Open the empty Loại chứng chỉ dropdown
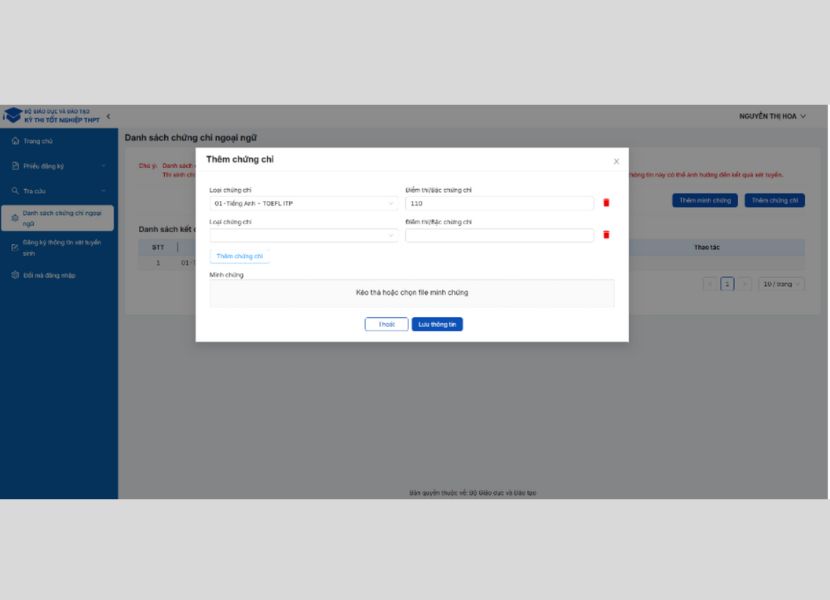The width and height of the screenshot is (830, 600). [303, 235]
